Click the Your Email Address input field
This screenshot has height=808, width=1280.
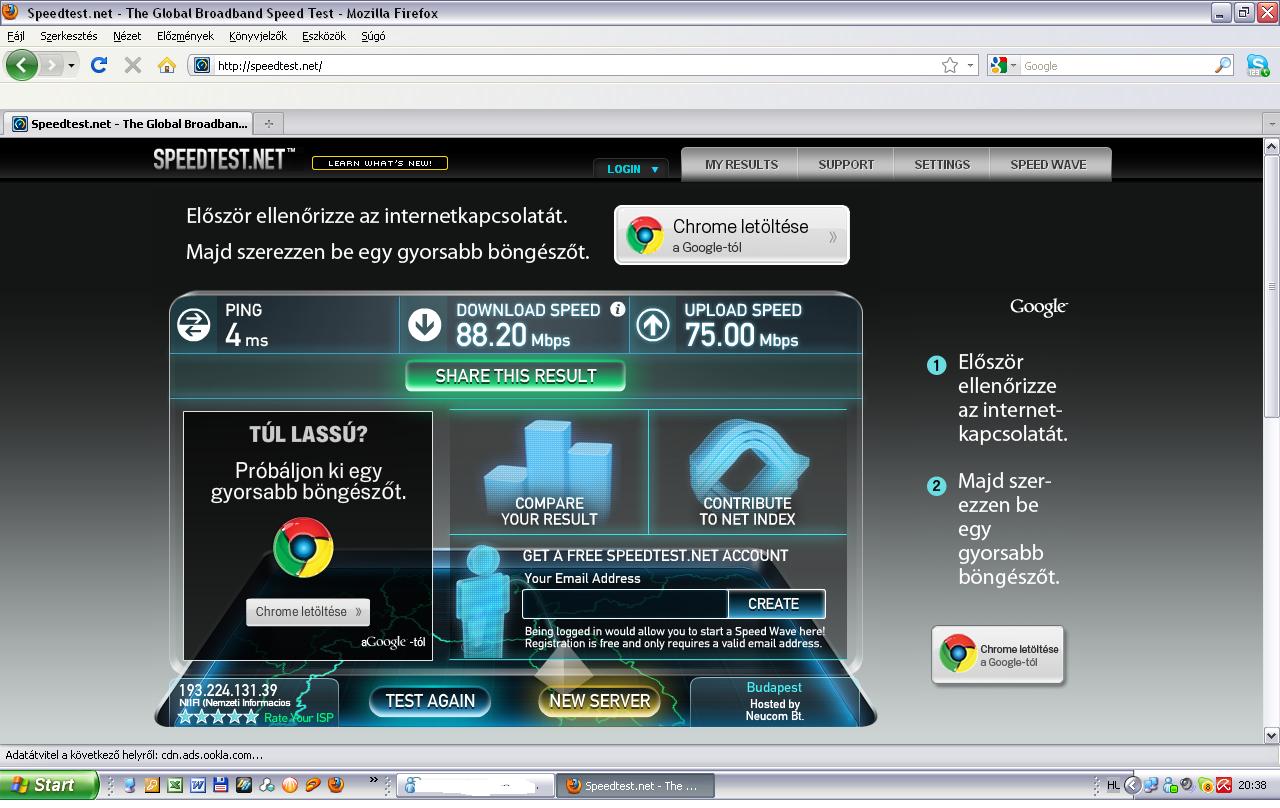[x=625, y=604]
